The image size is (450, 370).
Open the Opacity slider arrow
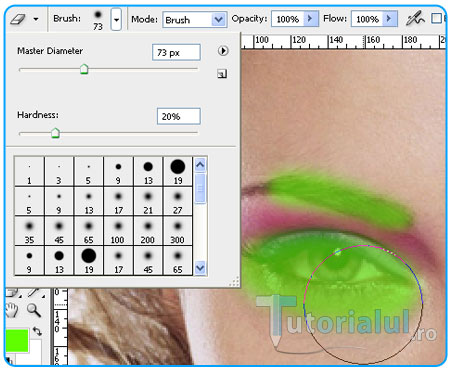point(310,18)
